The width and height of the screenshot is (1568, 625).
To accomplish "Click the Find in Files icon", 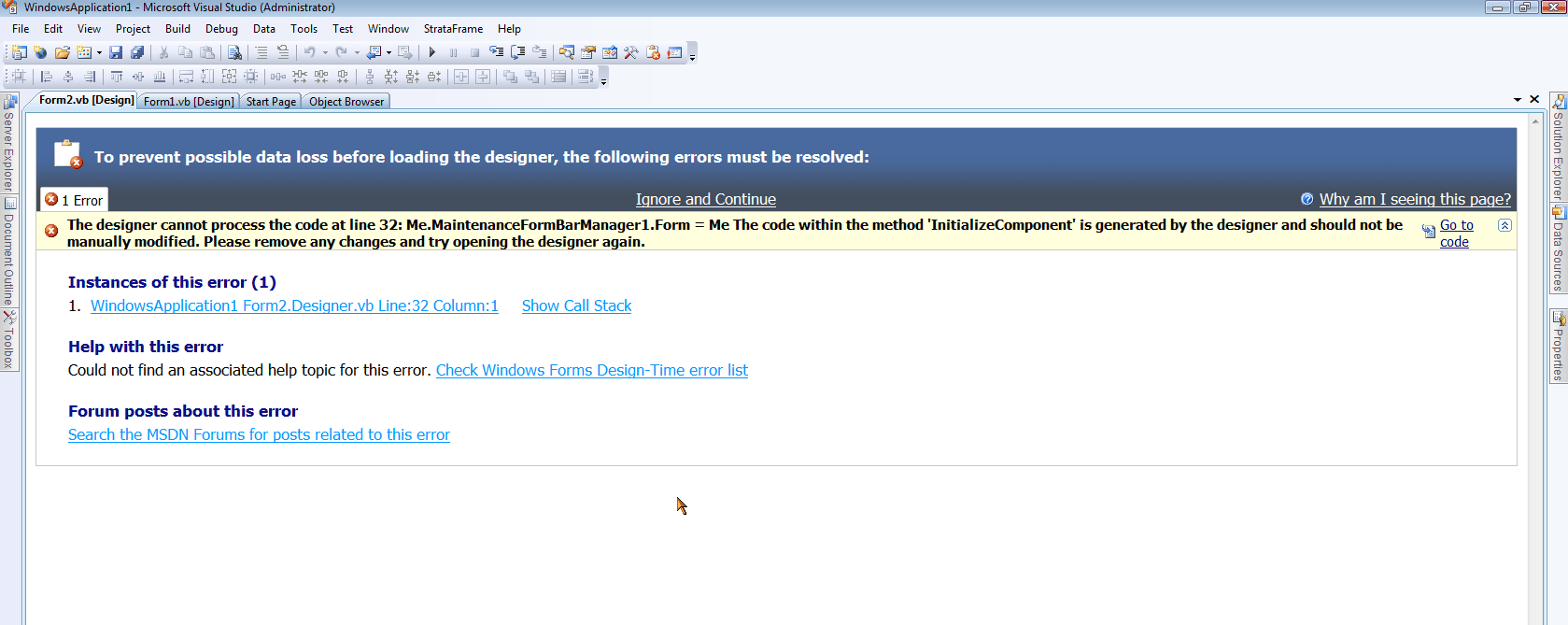I will pyautogui.click(x=234, y=52).
